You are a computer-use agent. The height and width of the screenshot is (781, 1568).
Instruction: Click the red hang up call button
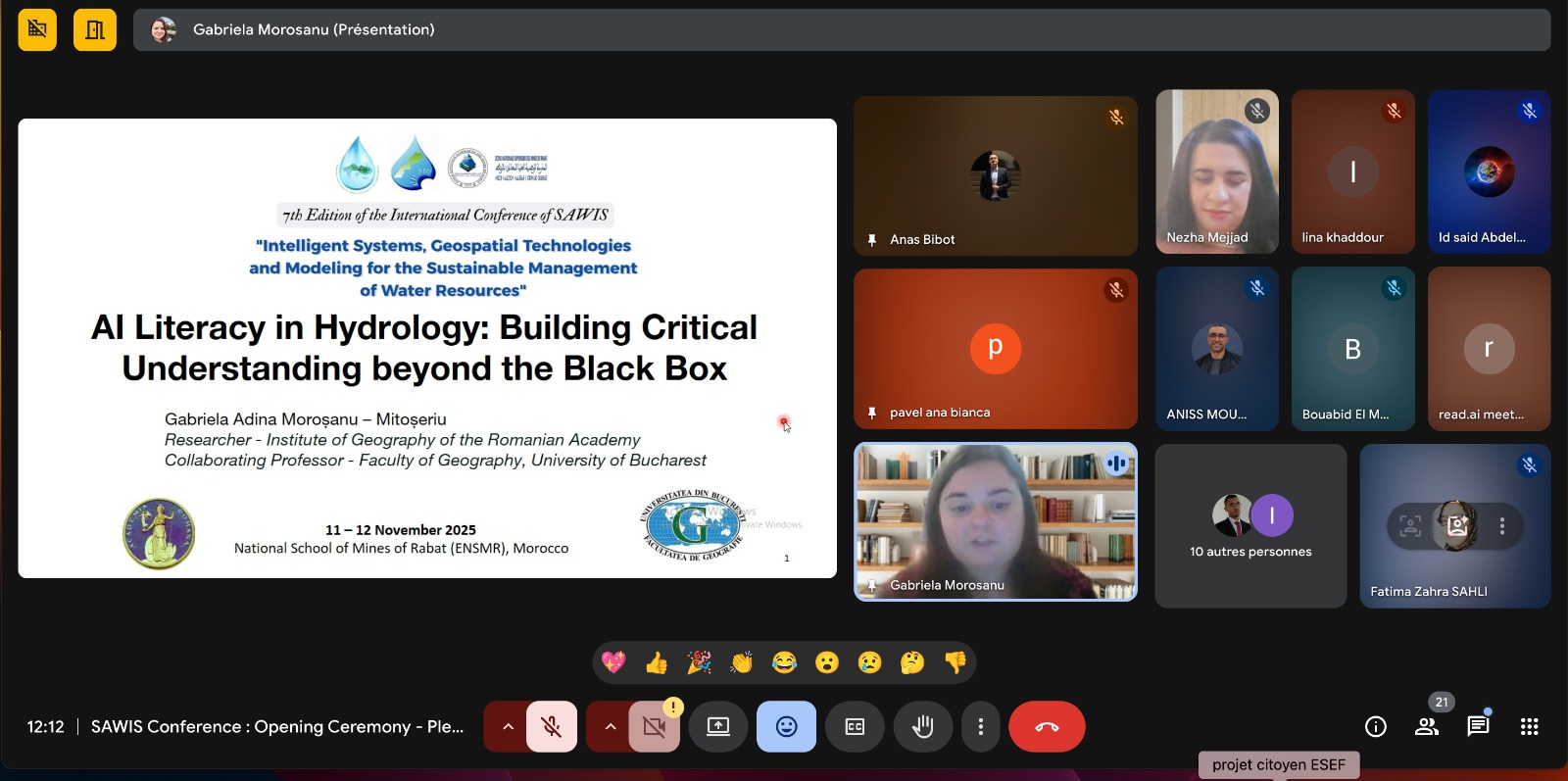(1046, 727)
